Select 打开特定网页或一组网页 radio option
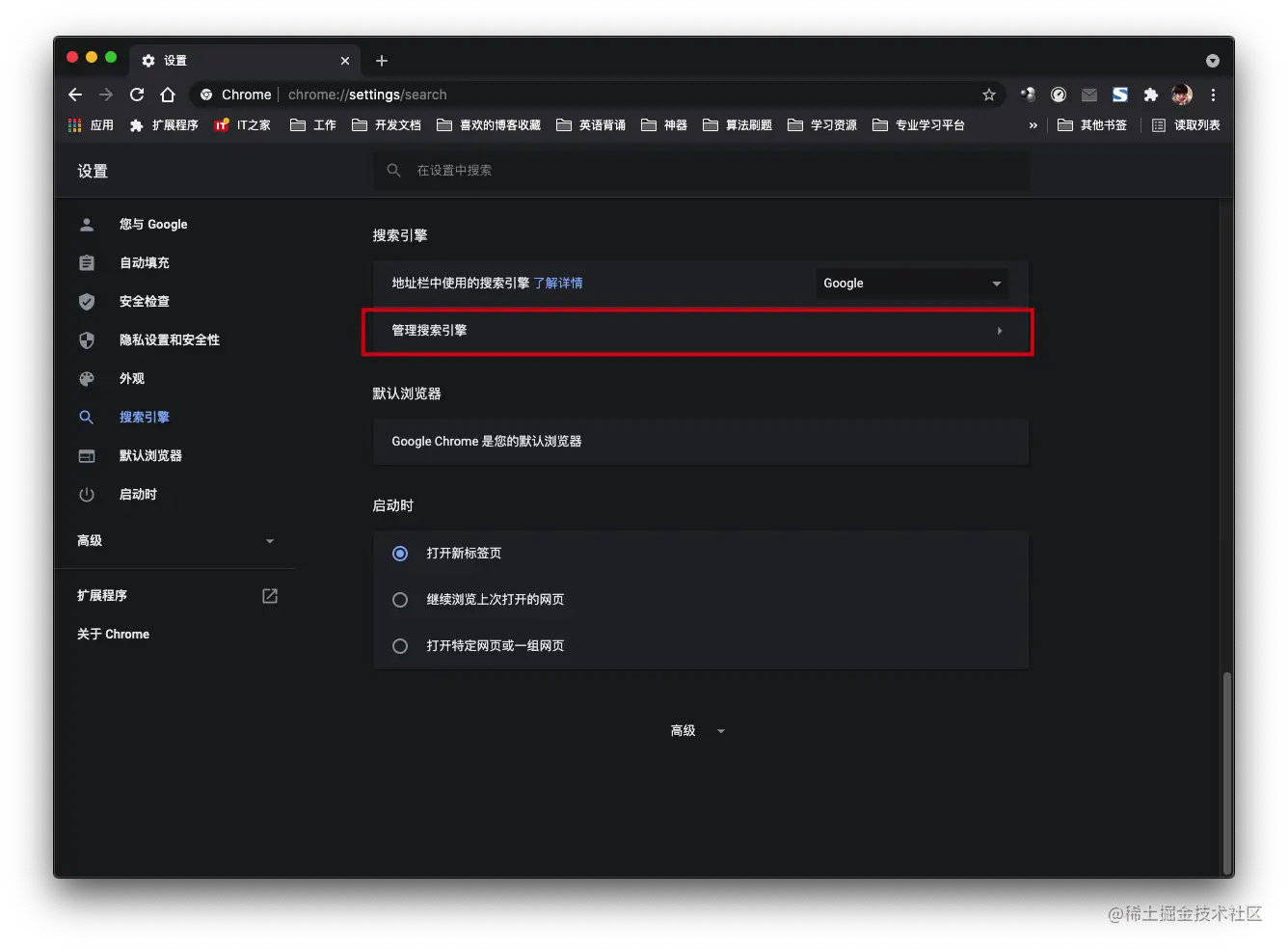Viewport: 1288px width, 949px height. tap(400, 646)
